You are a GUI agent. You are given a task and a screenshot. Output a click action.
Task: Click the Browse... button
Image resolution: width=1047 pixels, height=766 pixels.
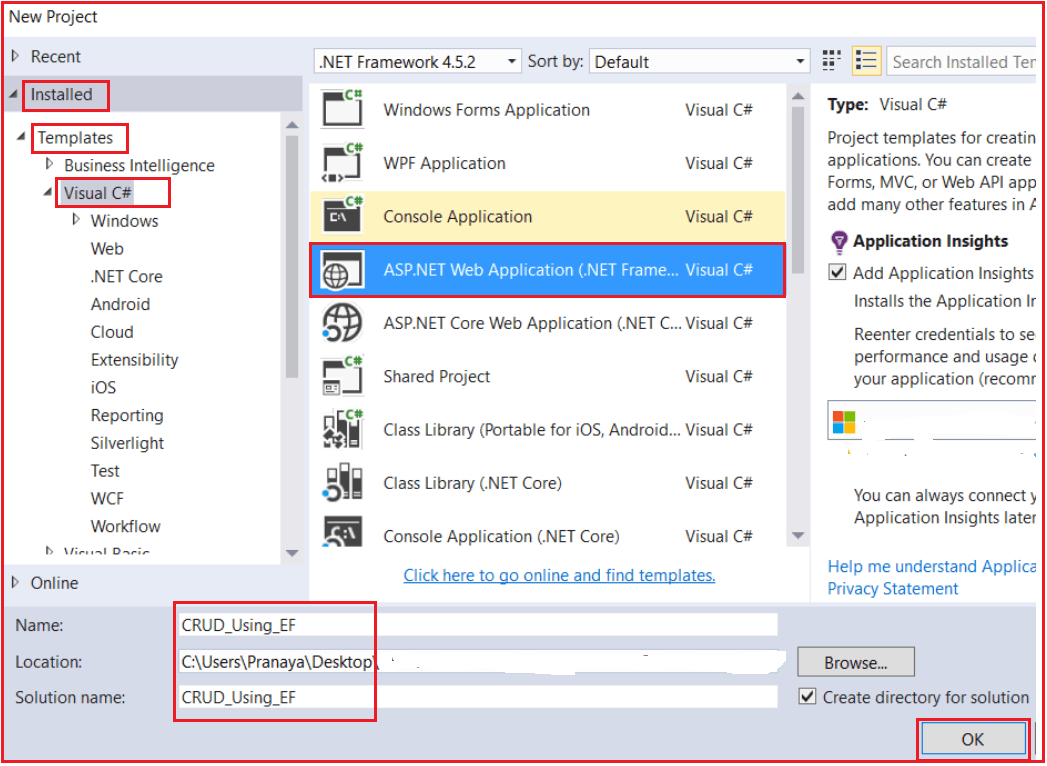855,662
